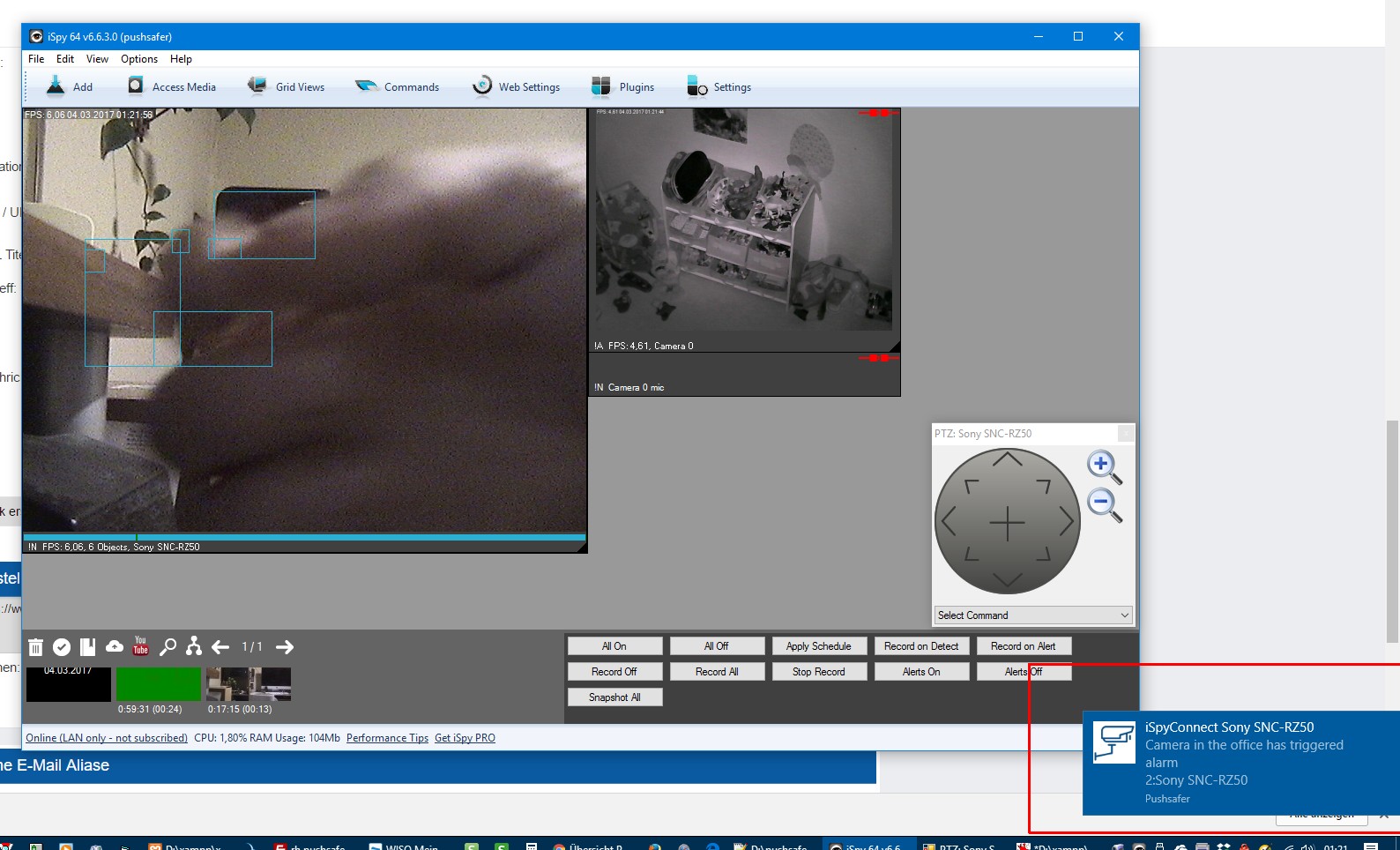
Task: Open the File menu
Action: [36, 59]
